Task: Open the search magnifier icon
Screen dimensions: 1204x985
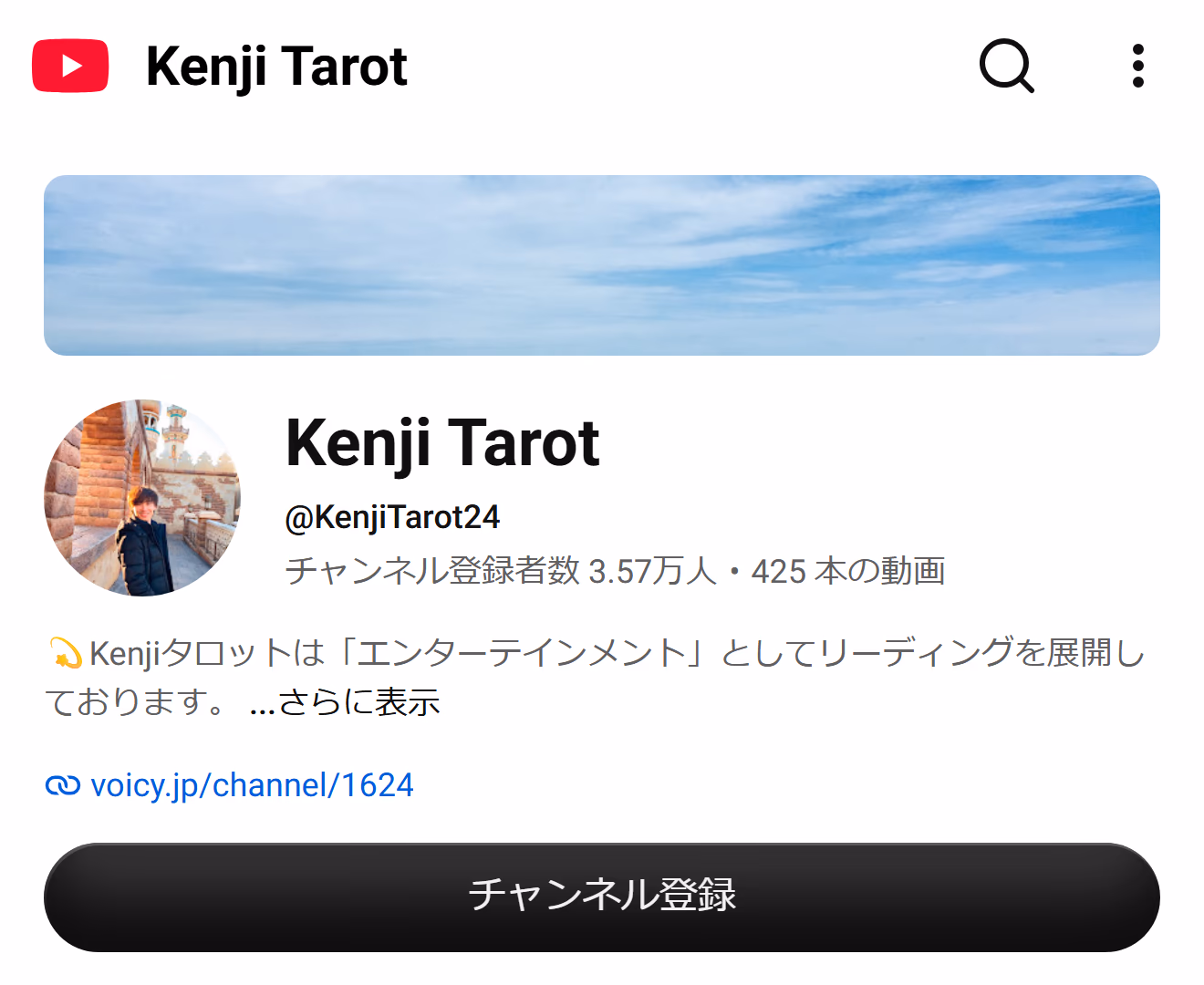Action: [x=1006, y=66]
